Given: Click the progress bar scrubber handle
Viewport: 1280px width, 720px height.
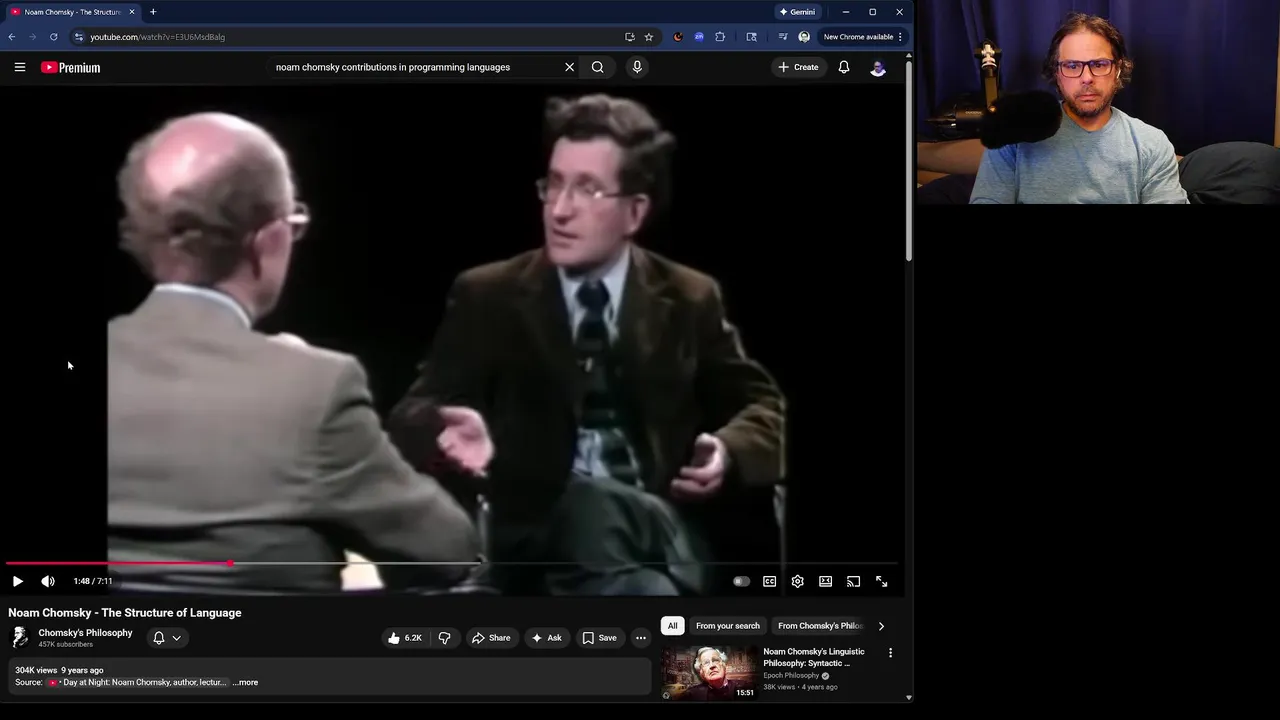Looking at the screenshot, I should [231, 564].
